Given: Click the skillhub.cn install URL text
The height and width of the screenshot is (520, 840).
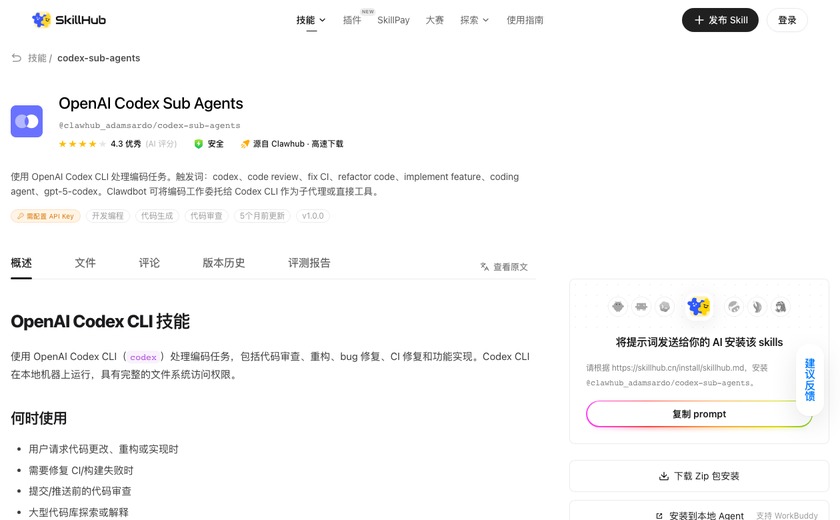Looking at the screenshot, I should (x=679, y=367).
